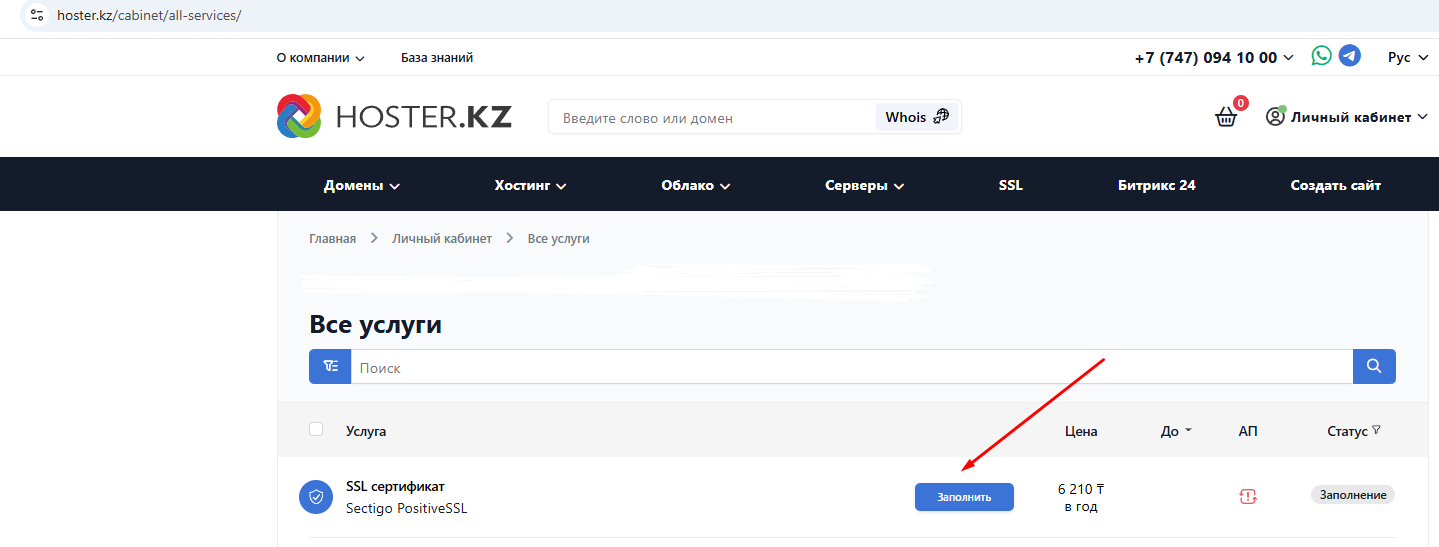
Task: Click the site info icon in address bar
Action: point(37,16)
